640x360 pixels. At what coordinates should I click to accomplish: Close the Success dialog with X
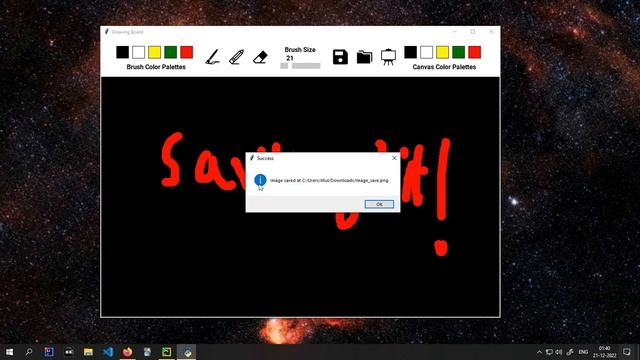[394, 158]
